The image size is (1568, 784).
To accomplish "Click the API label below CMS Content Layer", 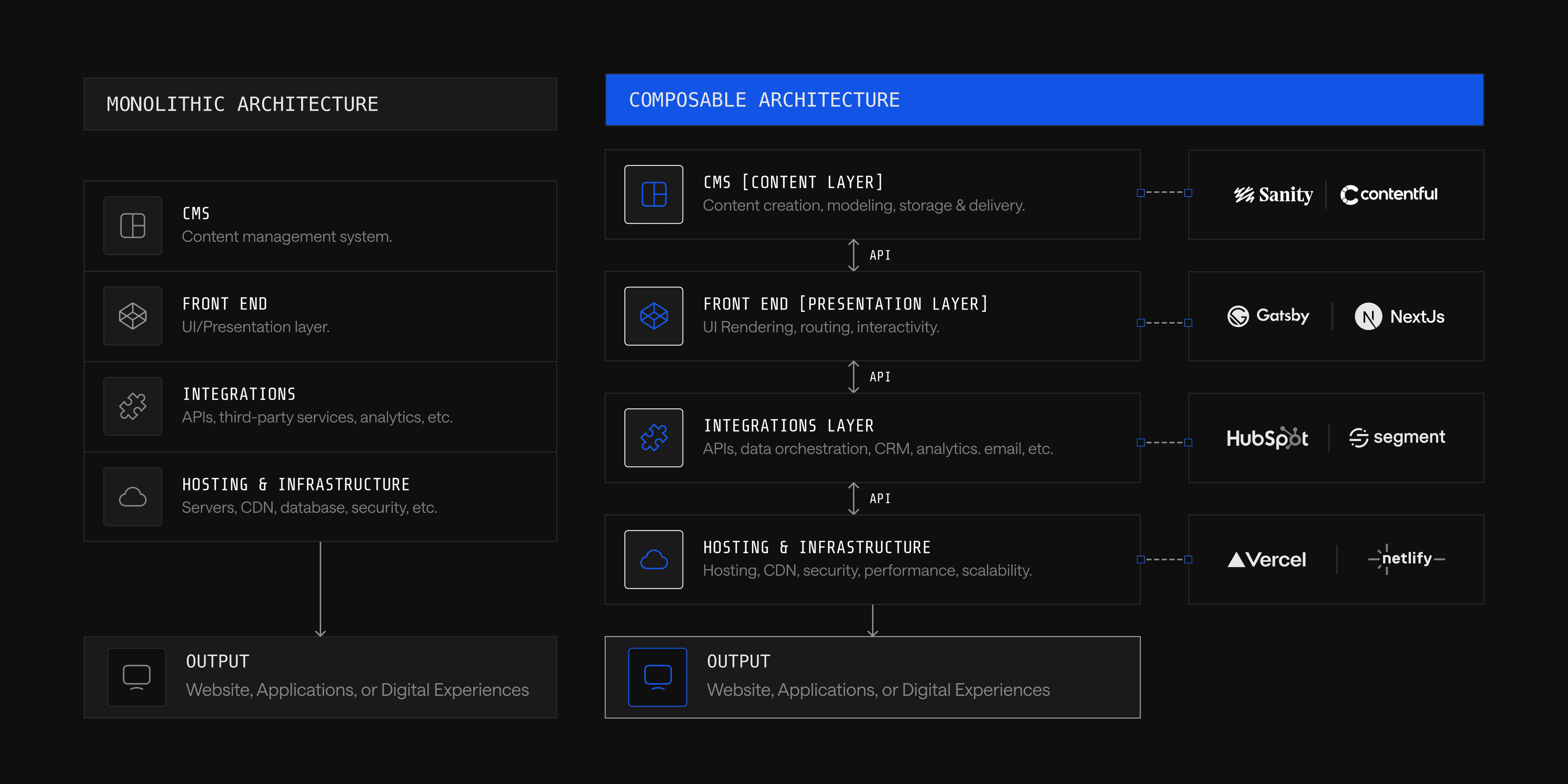I will 880,256.
